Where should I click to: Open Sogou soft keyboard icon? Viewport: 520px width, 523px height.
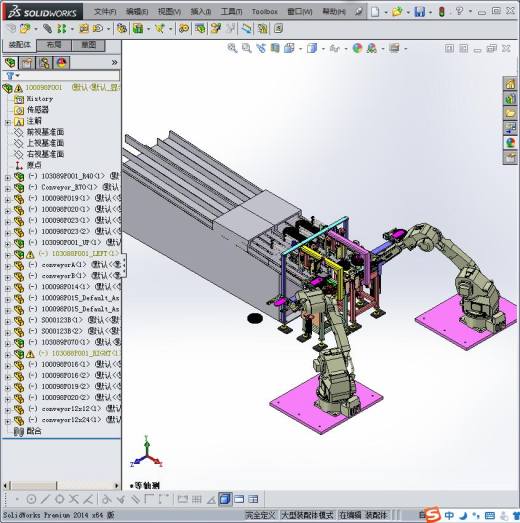489,515
